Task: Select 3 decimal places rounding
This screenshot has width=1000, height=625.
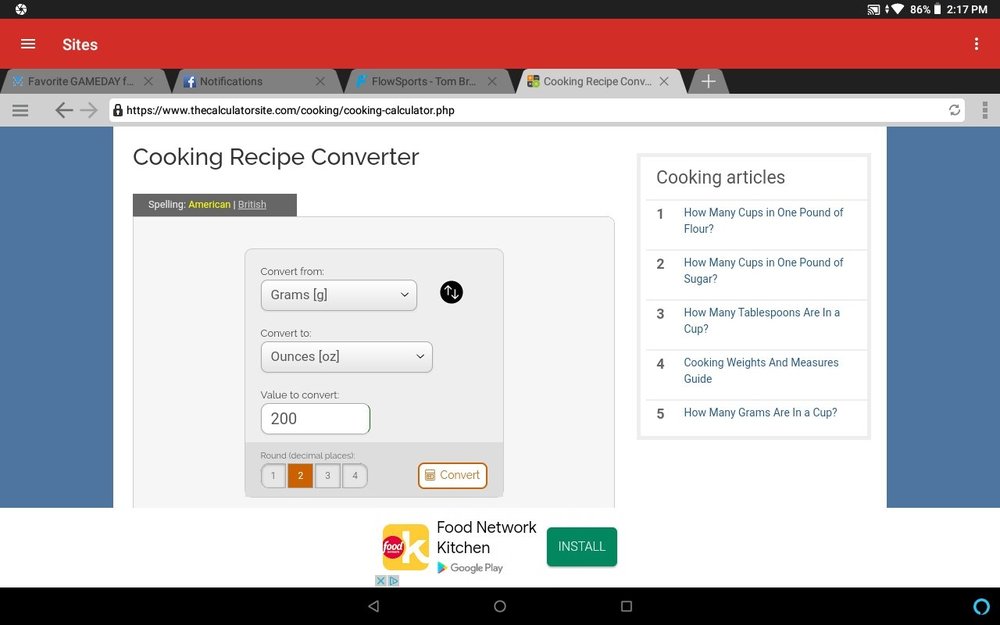Action: (328, 476)
